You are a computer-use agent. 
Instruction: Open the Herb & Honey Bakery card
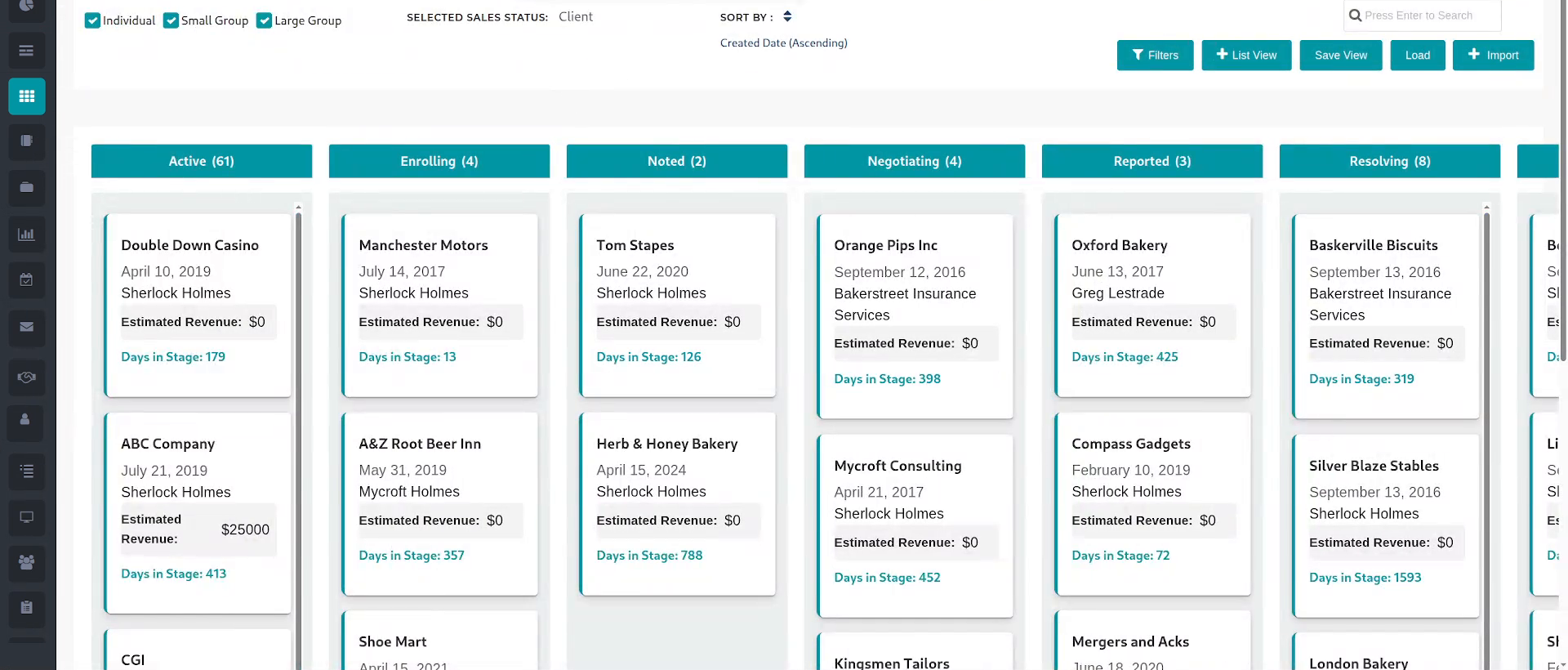(x=678, y=504)
